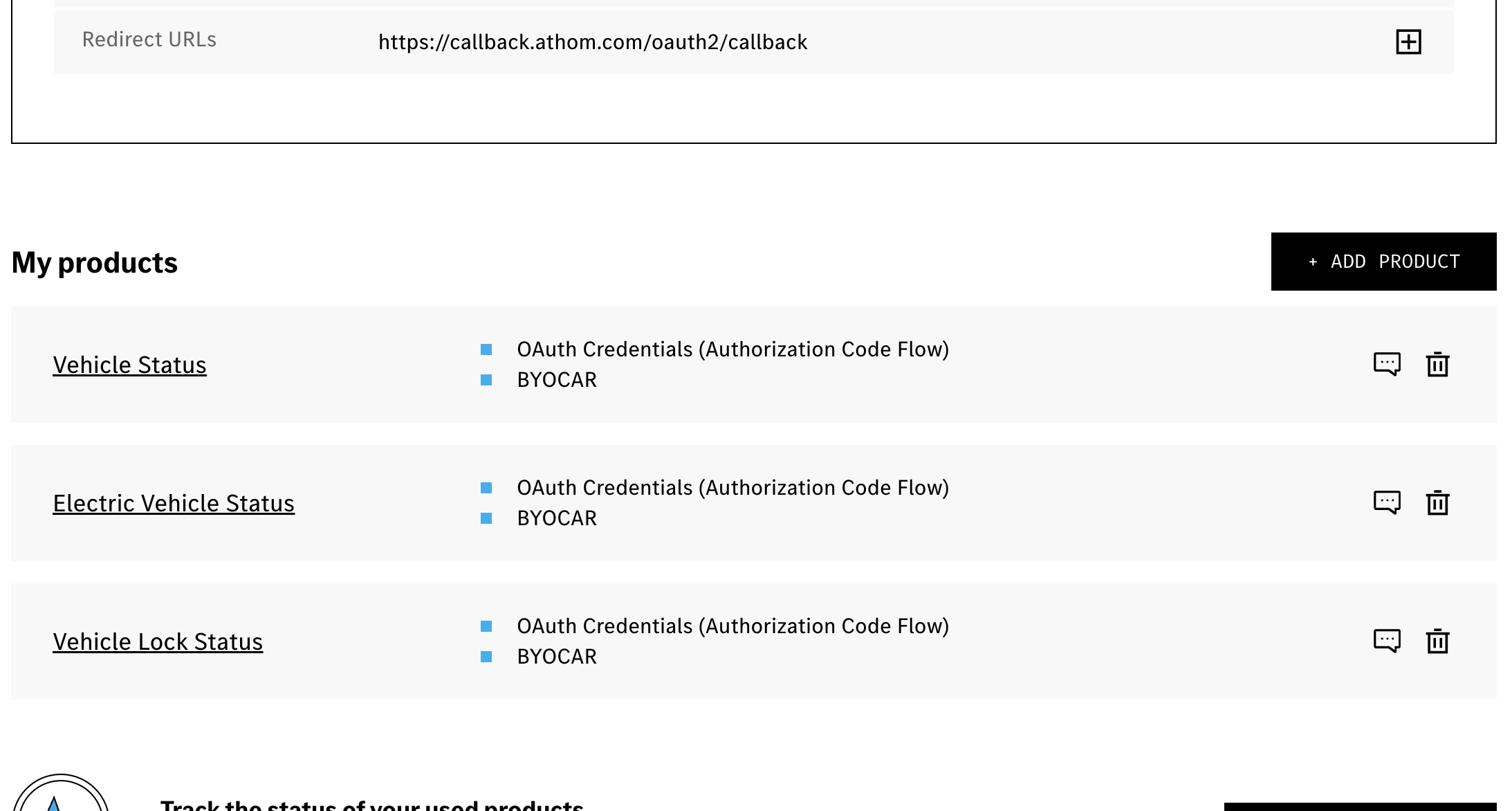The image size is (1512, 811).
Task: Click the plus icon beside Redirect URLs
Action: [x=1408, y=42]
